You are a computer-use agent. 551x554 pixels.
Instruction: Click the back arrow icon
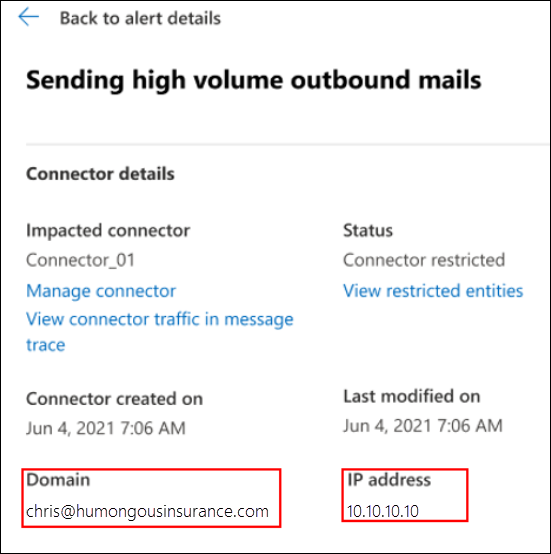(x=29, y=17)
